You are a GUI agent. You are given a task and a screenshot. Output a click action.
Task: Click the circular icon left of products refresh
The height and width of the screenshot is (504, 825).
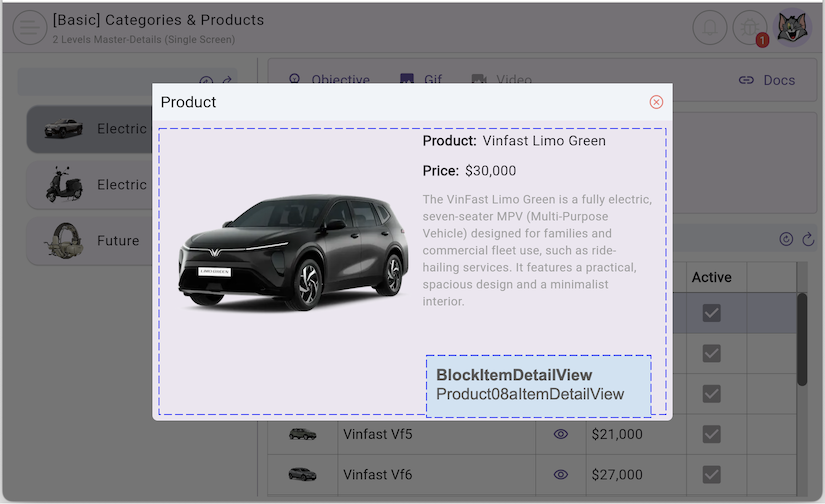click(x=786, y=239)
